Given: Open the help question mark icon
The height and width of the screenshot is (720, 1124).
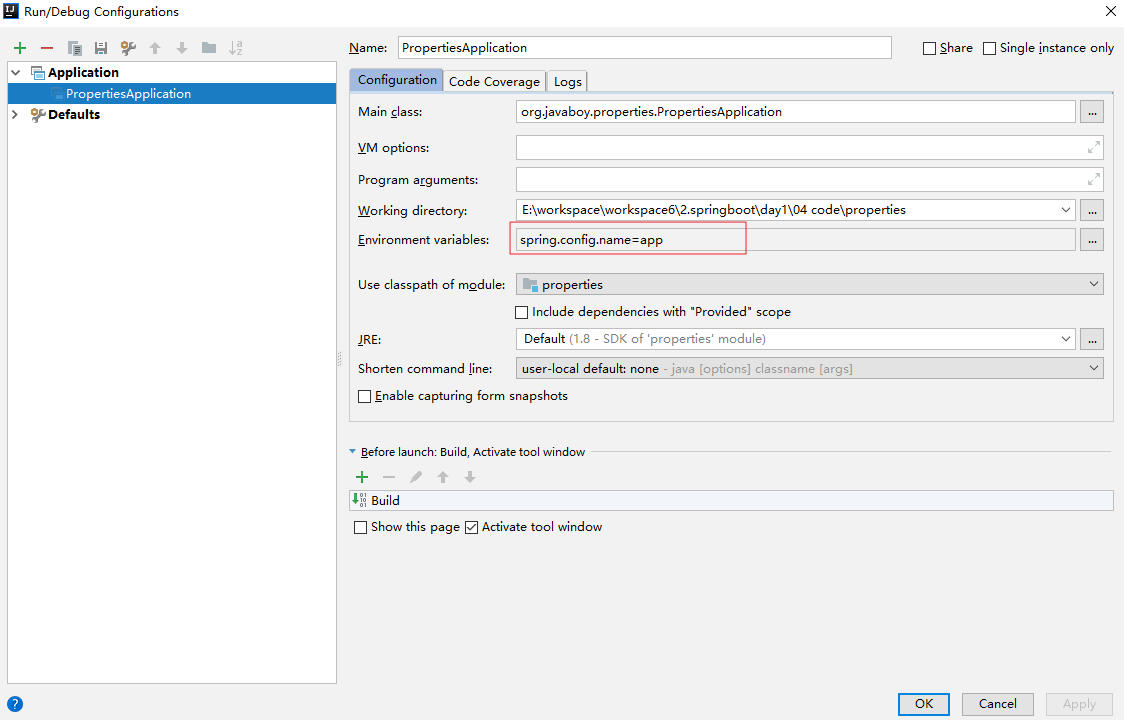Looking at the screenshot, I should (15, 704).
